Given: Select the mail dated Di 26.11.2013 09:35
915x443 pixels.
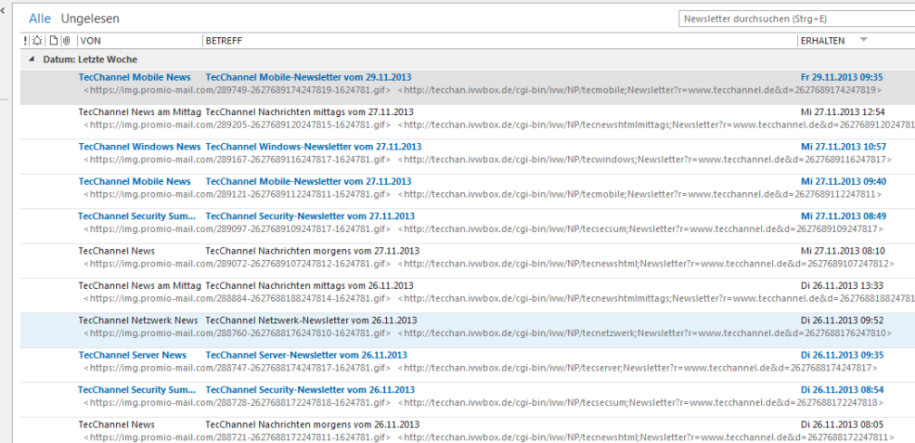Looking at the screenshot, I should [x=842, y=355].
